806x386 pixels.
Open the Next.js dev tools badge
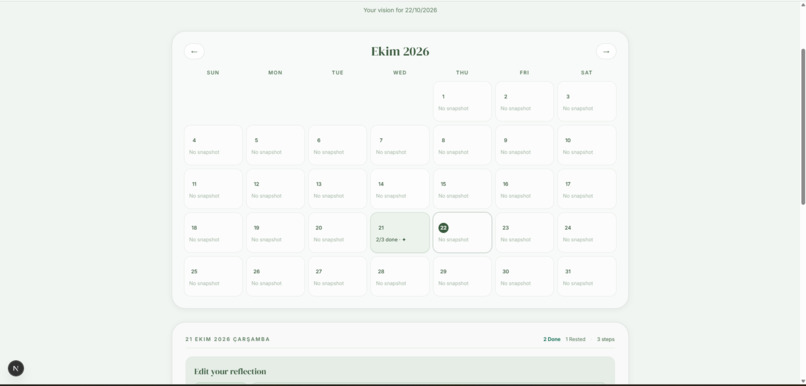16,368
